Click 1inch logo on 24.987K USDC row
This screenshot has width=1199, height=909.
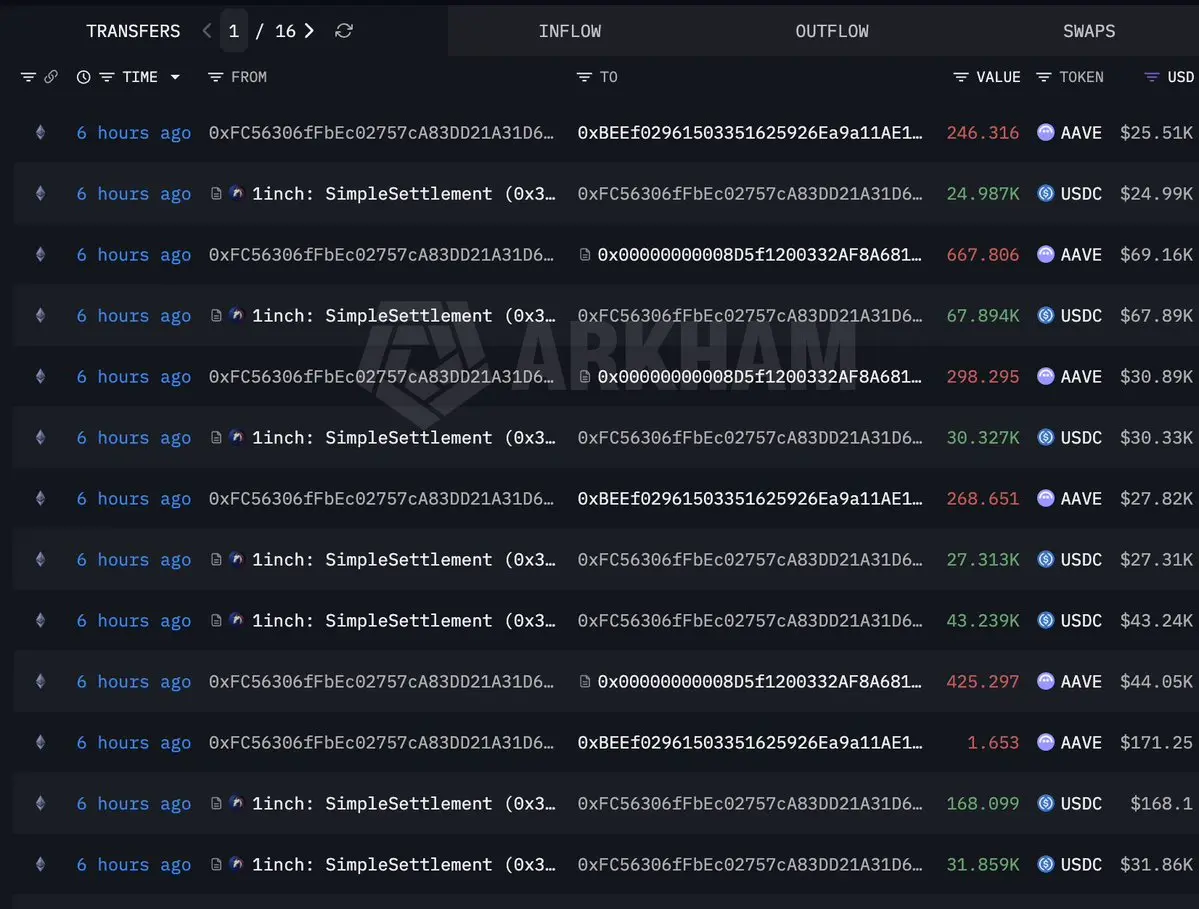(237, 193)
